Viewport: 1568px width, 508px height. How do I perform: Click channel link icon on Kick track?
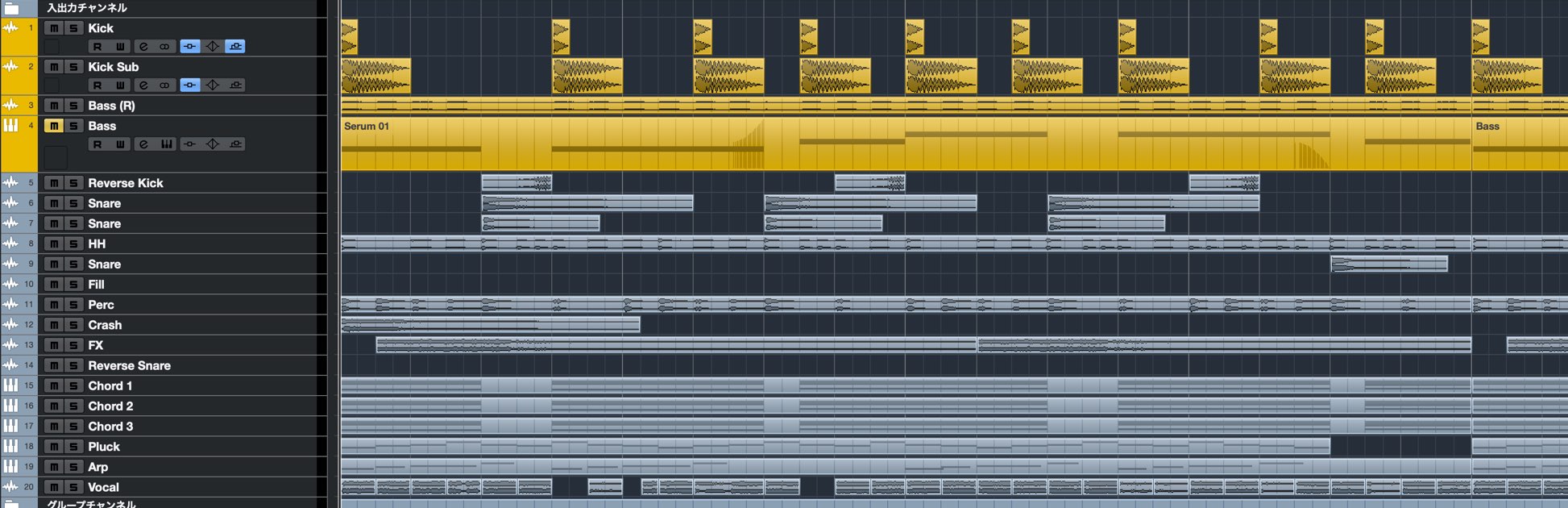164,47
